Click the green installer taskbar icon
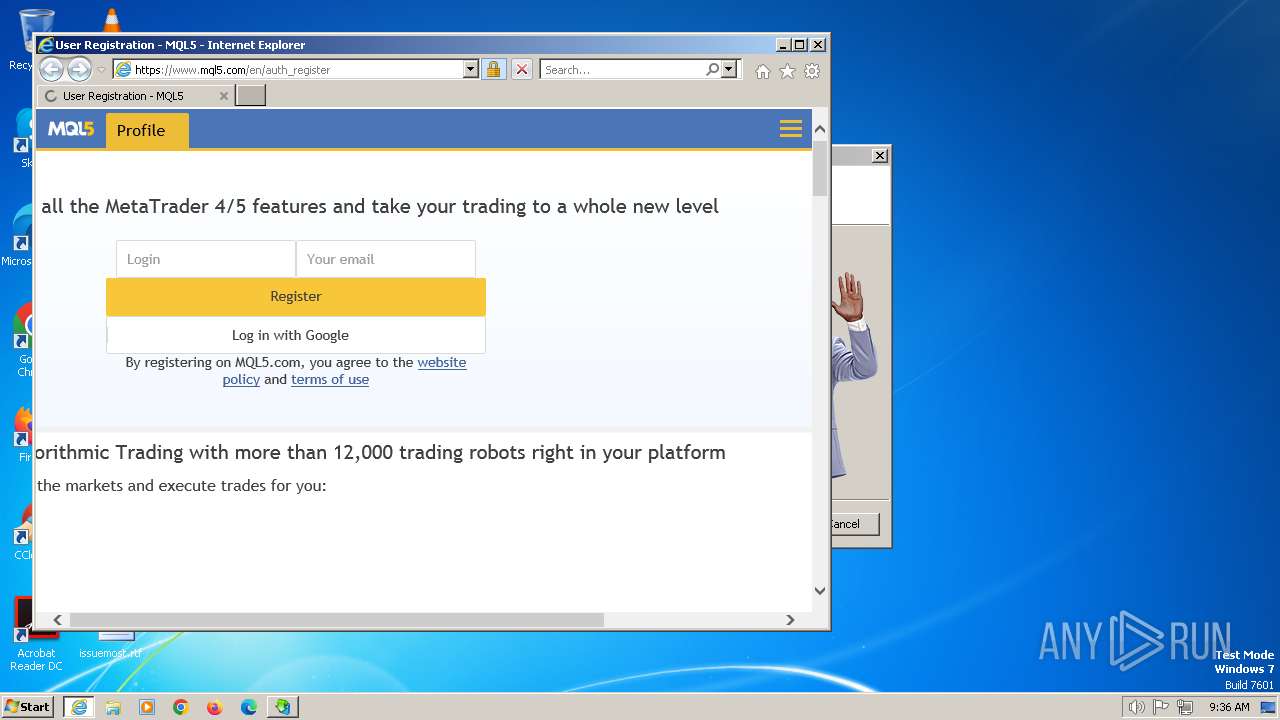 (x=283, y=707)
